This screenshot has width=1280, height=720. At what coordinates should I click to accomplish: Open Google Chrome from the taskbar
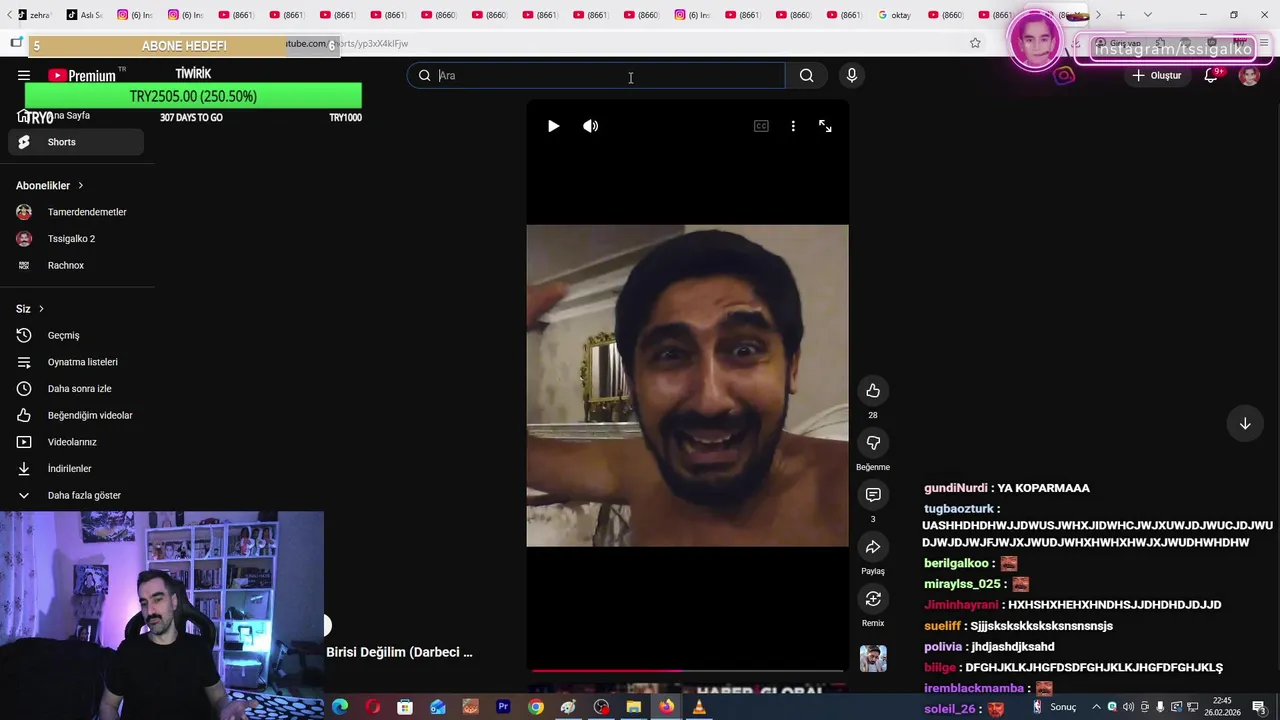pos(536,707)
